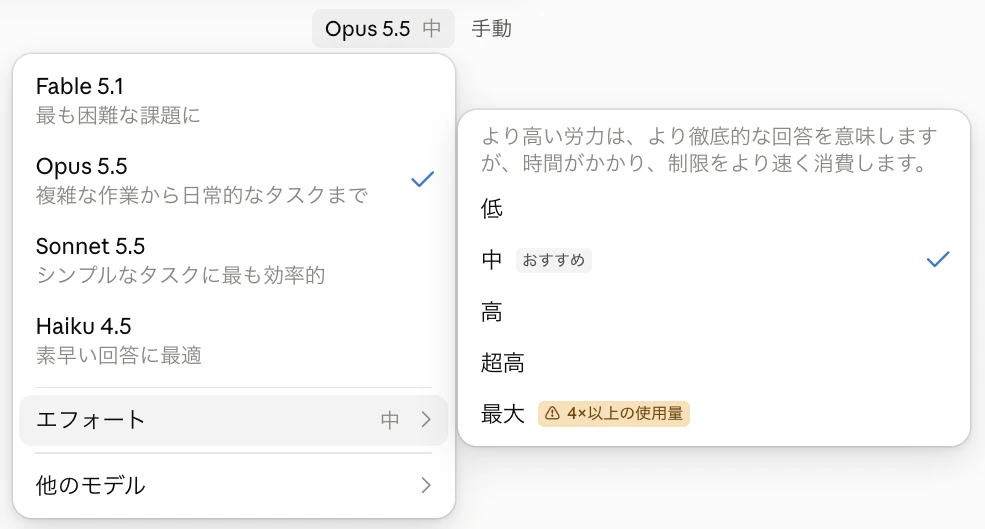
Task: Click the effort explanation text より高い労力は
Action: [709, 150]
